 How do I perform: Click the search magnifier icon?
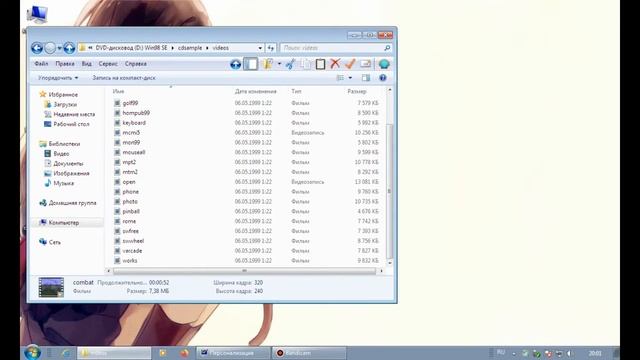tap(387, 48)
